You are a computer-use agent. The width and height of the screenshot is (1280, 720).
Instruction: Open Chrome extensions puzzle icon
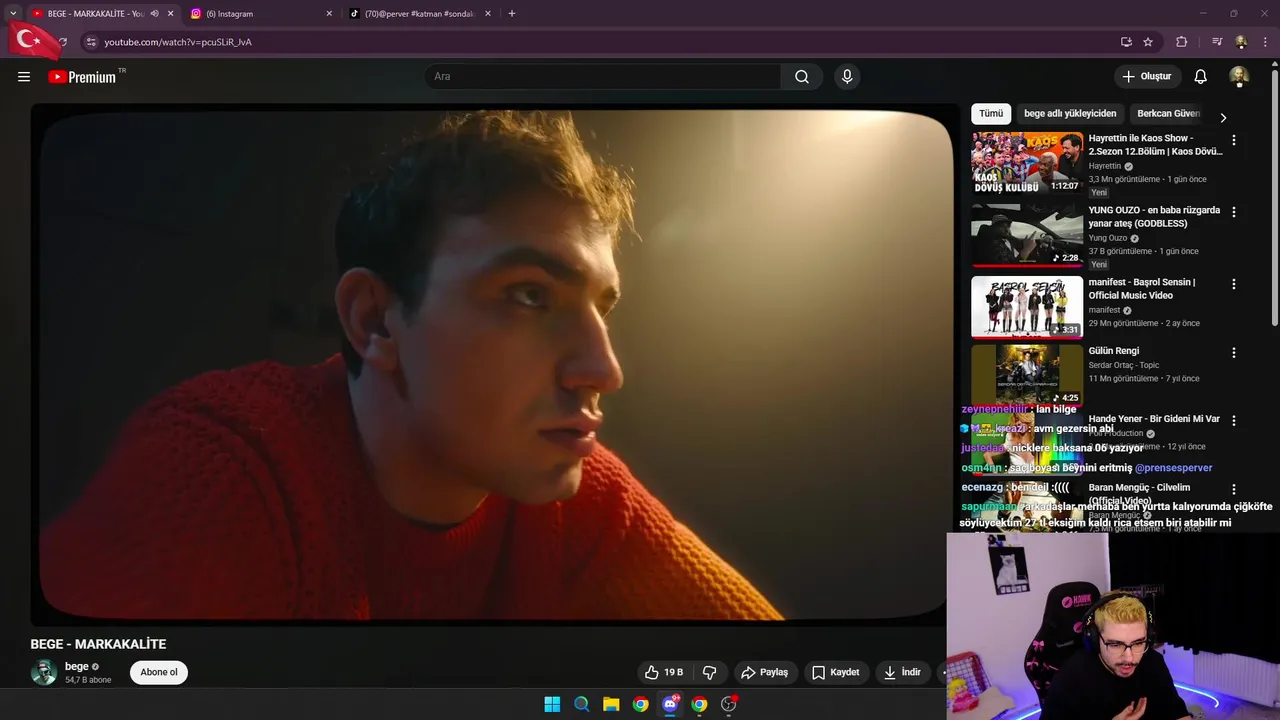coord(1182,42)
